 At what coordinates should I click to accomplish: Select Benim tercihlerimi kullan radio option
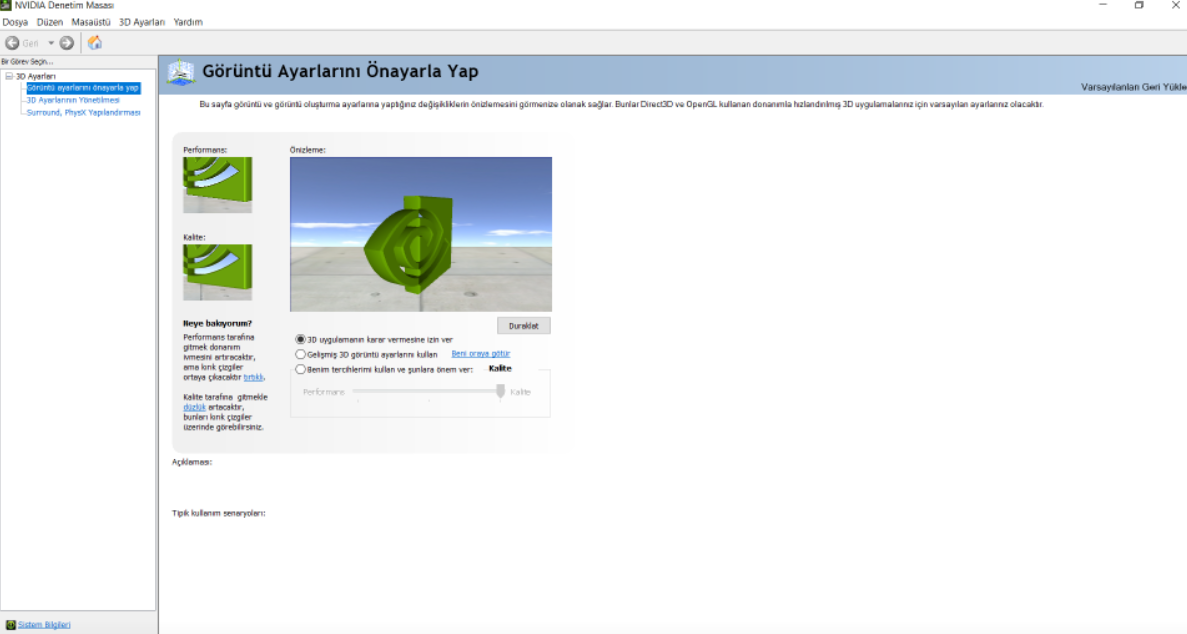point(301,370)
